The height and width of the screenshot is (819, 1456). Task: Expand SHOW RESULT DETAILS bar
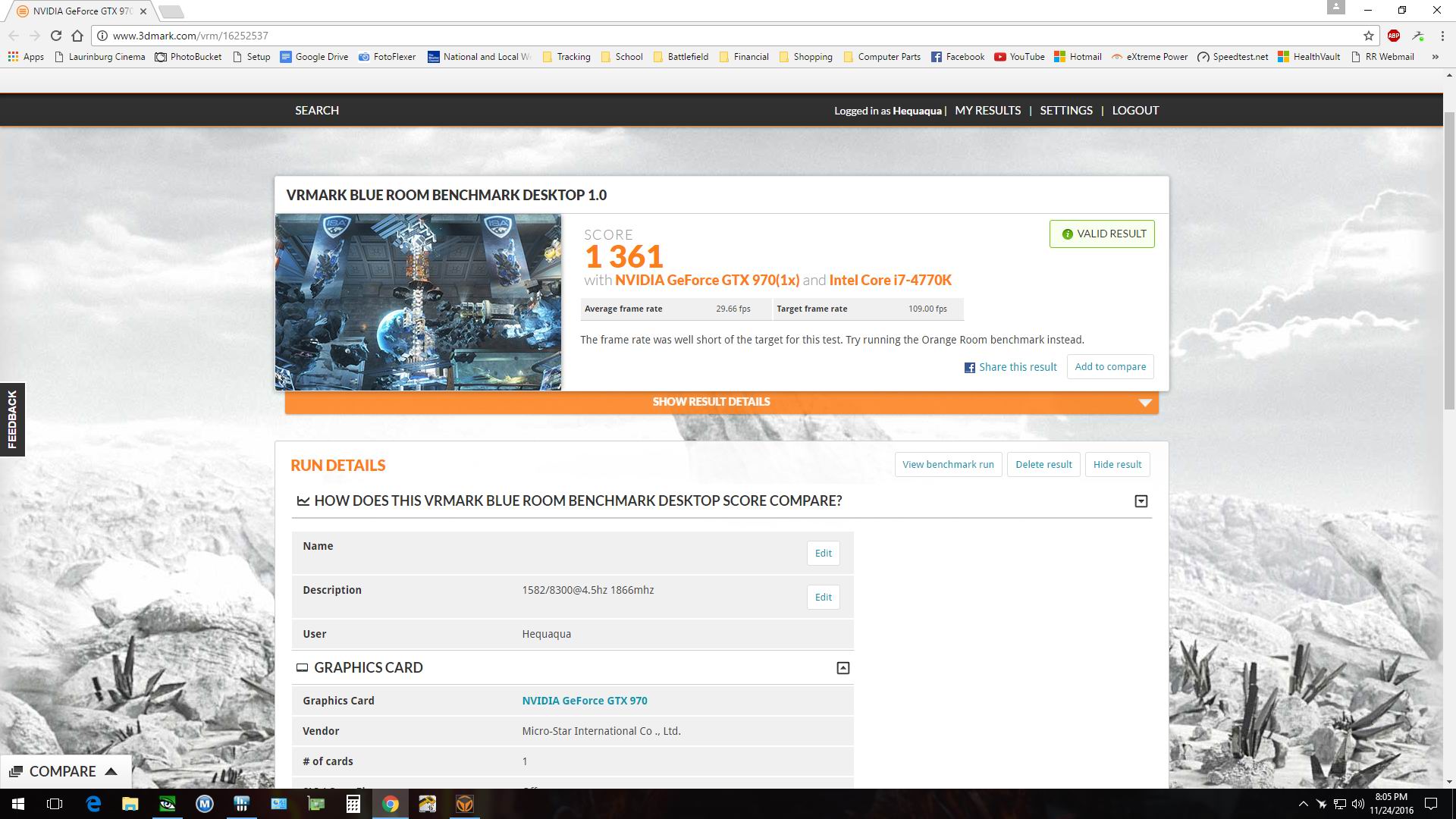721,402
